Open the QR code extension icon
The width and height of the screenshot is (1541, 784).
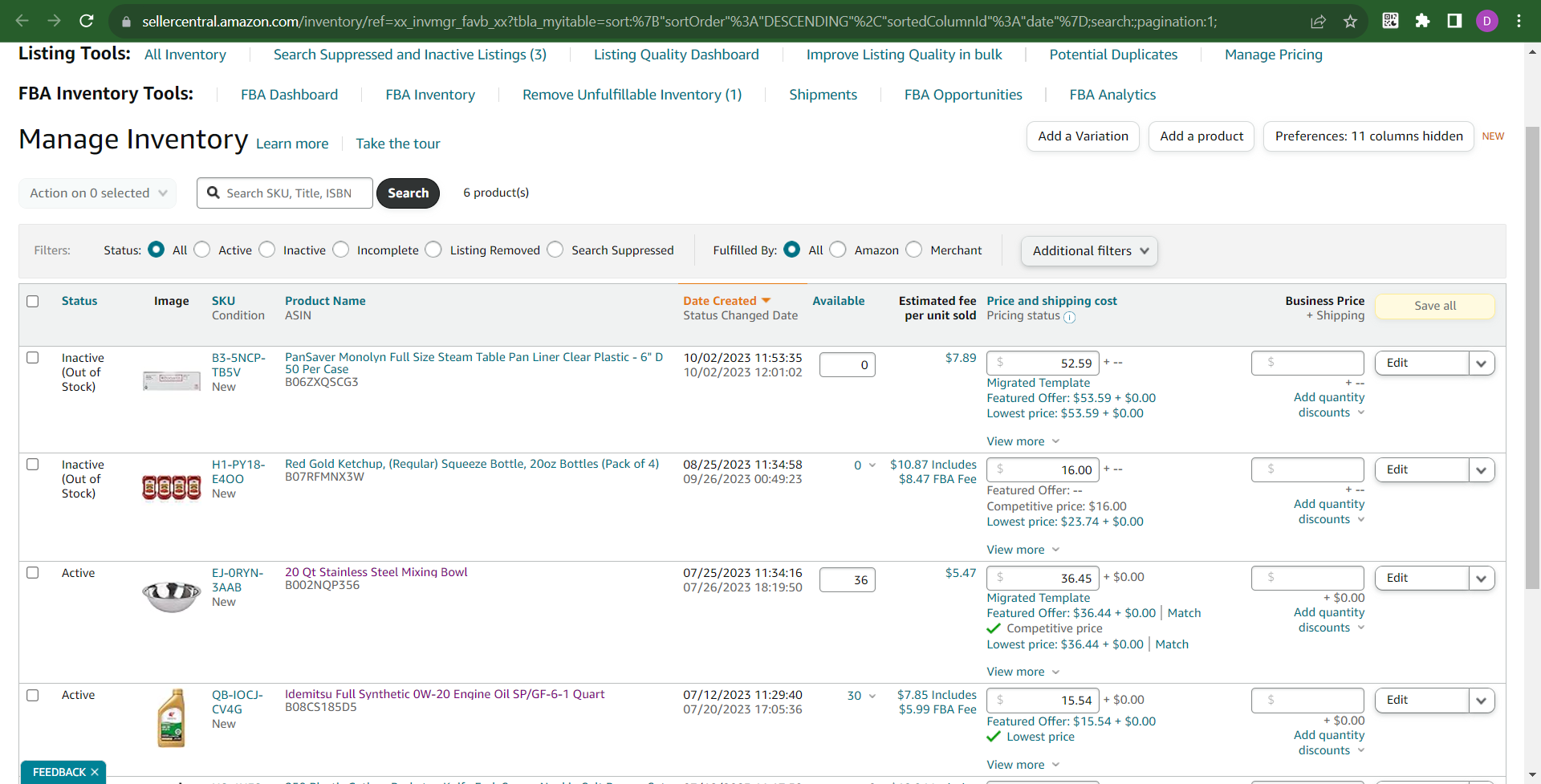click(x=1390, y=21)
